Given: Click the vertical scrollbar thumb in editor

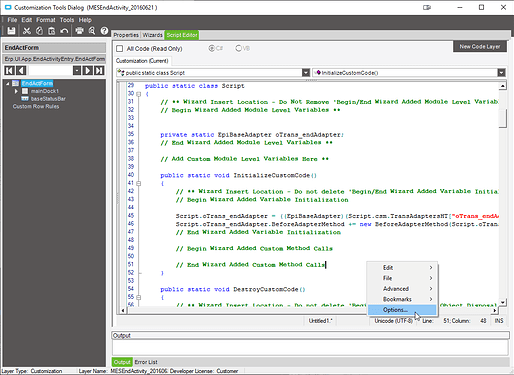Looking at the screenshot, I should click(503, 118).
